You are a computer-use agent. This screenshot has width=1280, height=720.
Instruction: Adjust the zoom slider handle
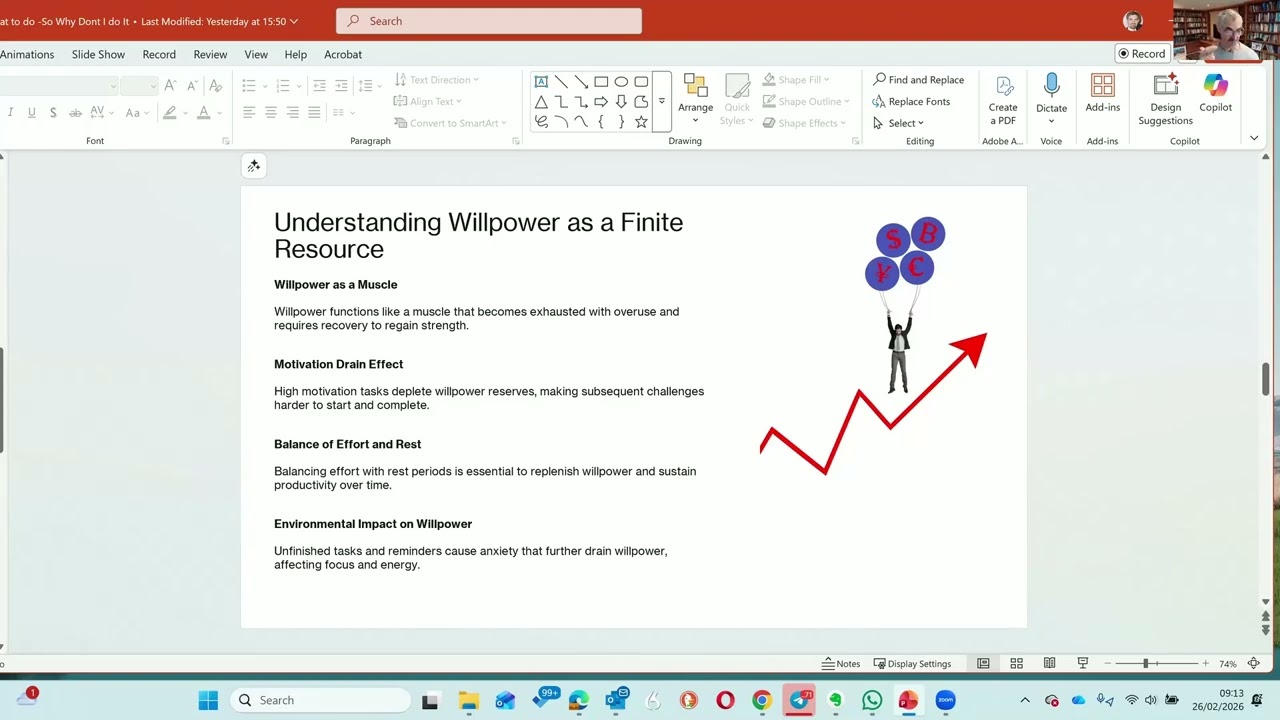(x=1146, y=663)
